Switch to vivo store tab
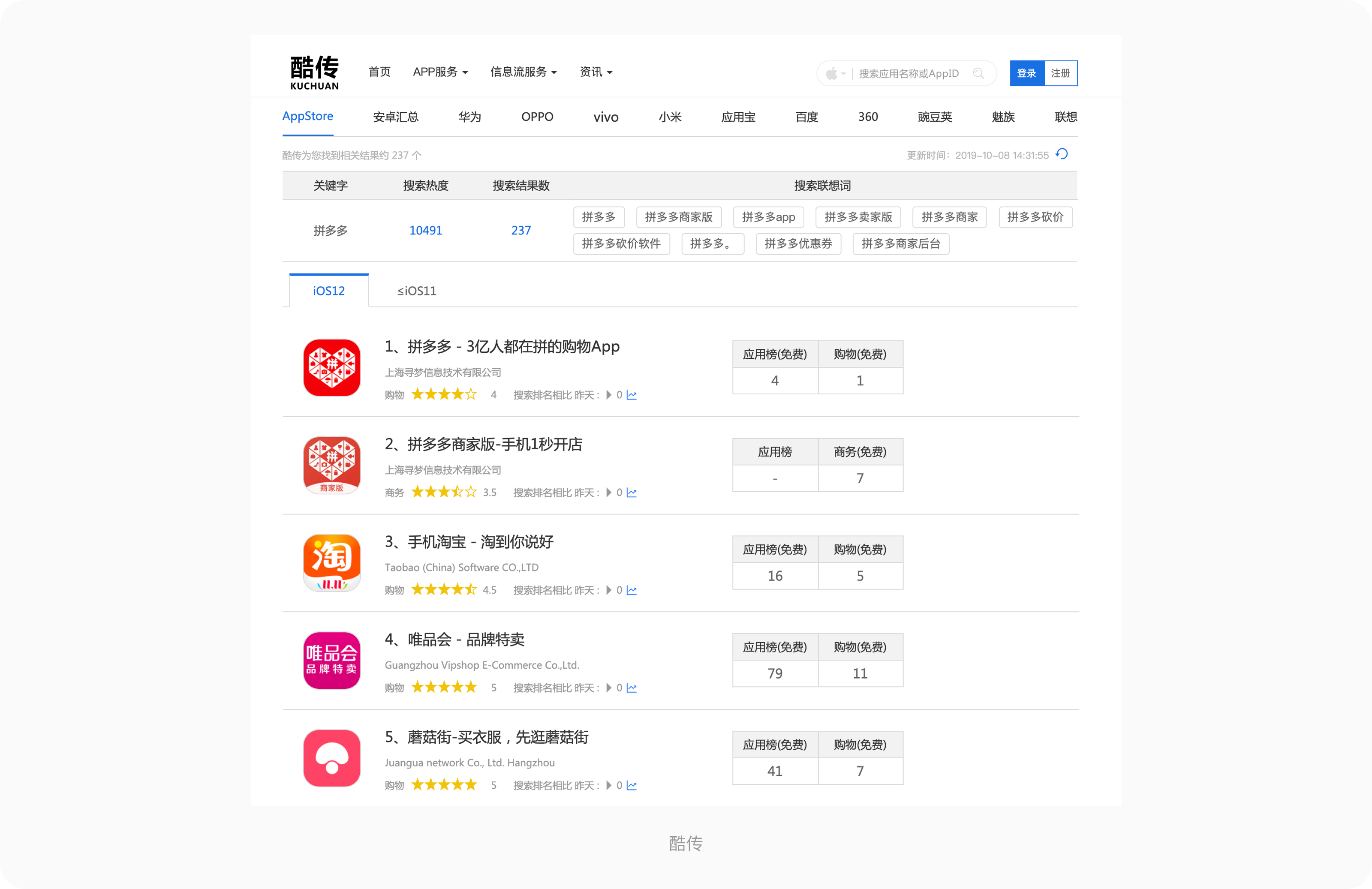Screen dimensions: 1372x889 [x=606, y=117]
